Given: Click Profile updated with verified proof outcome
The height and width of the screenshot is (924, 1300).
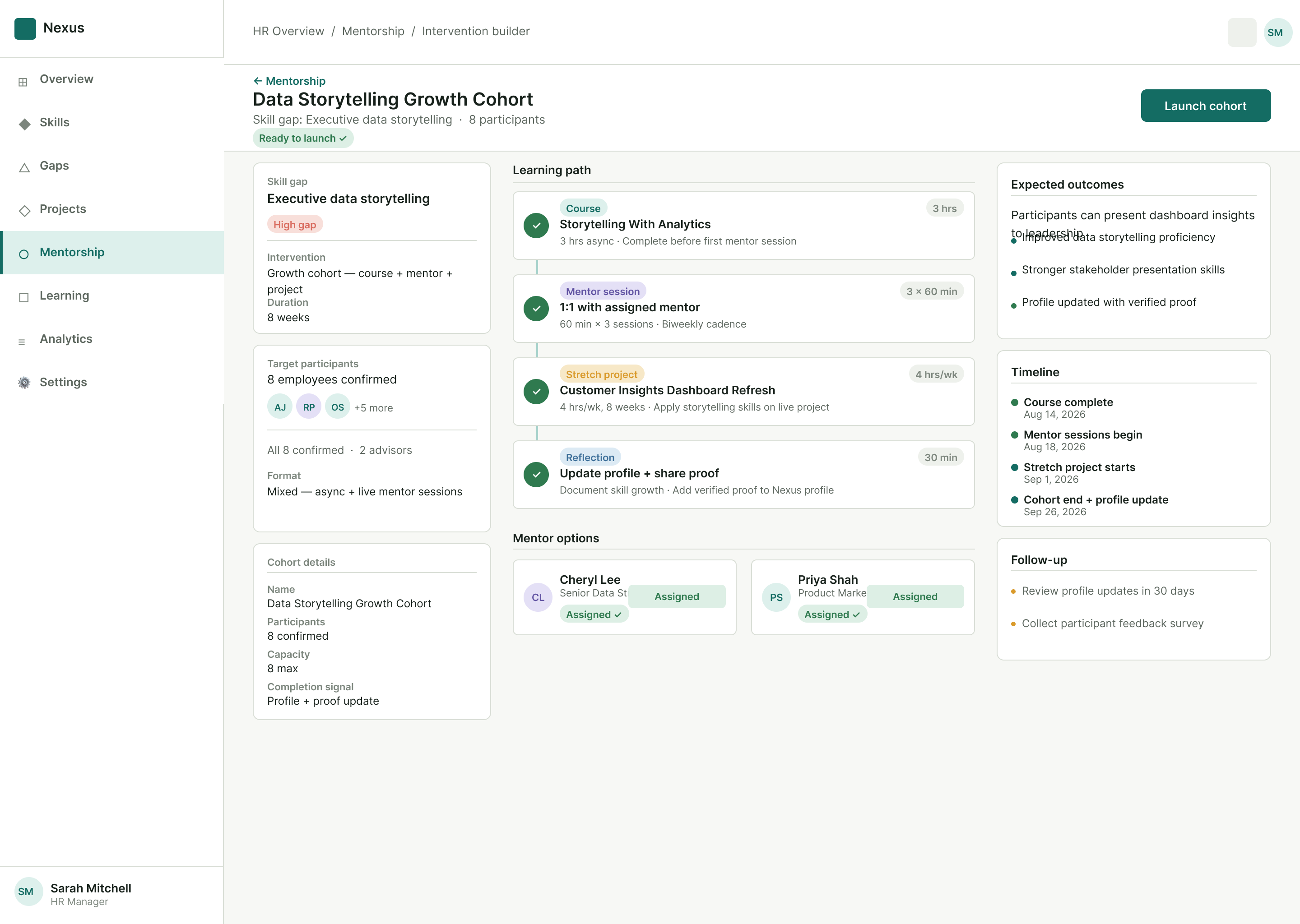Looking at the screenshot, I should [x=1109, y=302].
